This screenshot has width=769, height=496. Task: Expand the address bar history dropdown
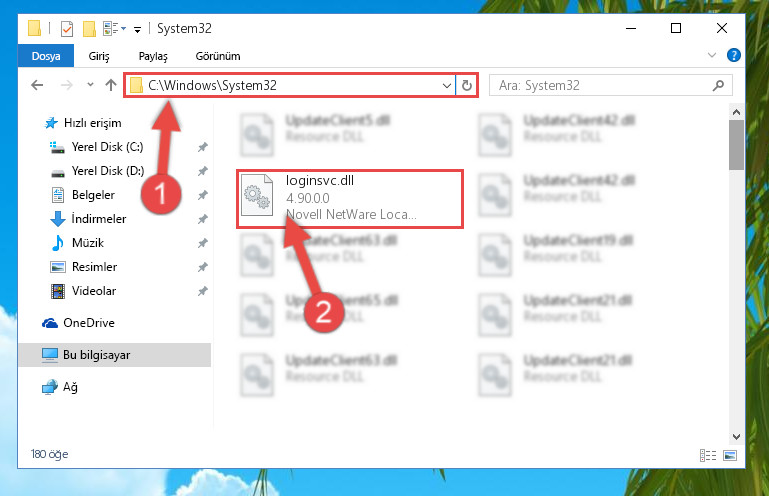pos(446,86)
